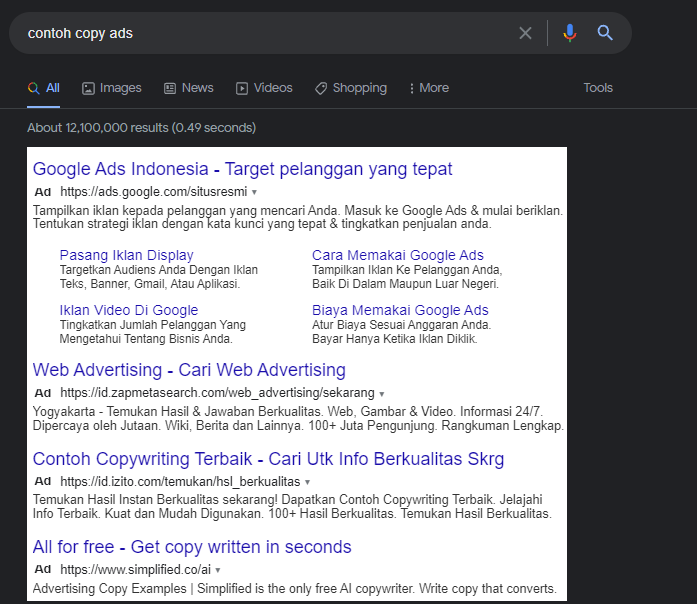The width and height of the screenshot is (697, 604).
Task: Open the Biaya Memakai Google Ads sitelink
Action: tap(400, 310)
